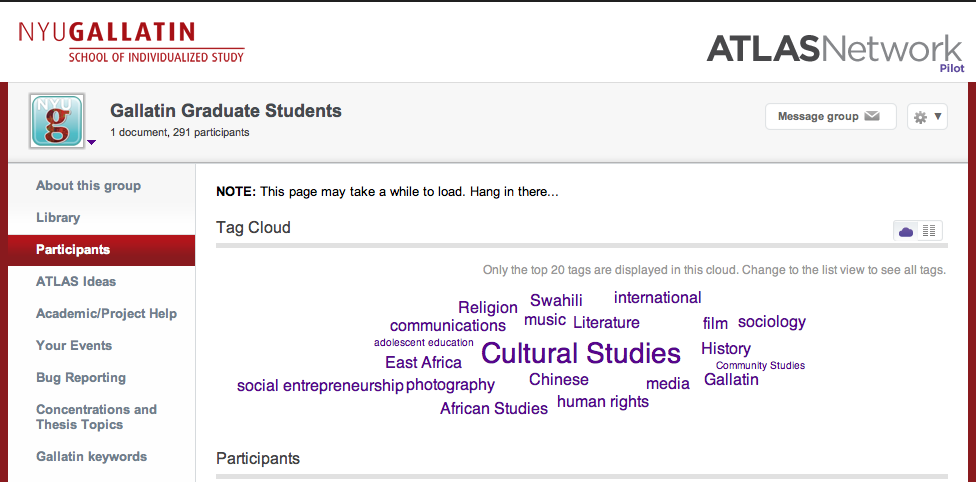This screenshot has width=976, height=482.
Task: Select the social entrepreneurship tag
Action: coord(321,386)
